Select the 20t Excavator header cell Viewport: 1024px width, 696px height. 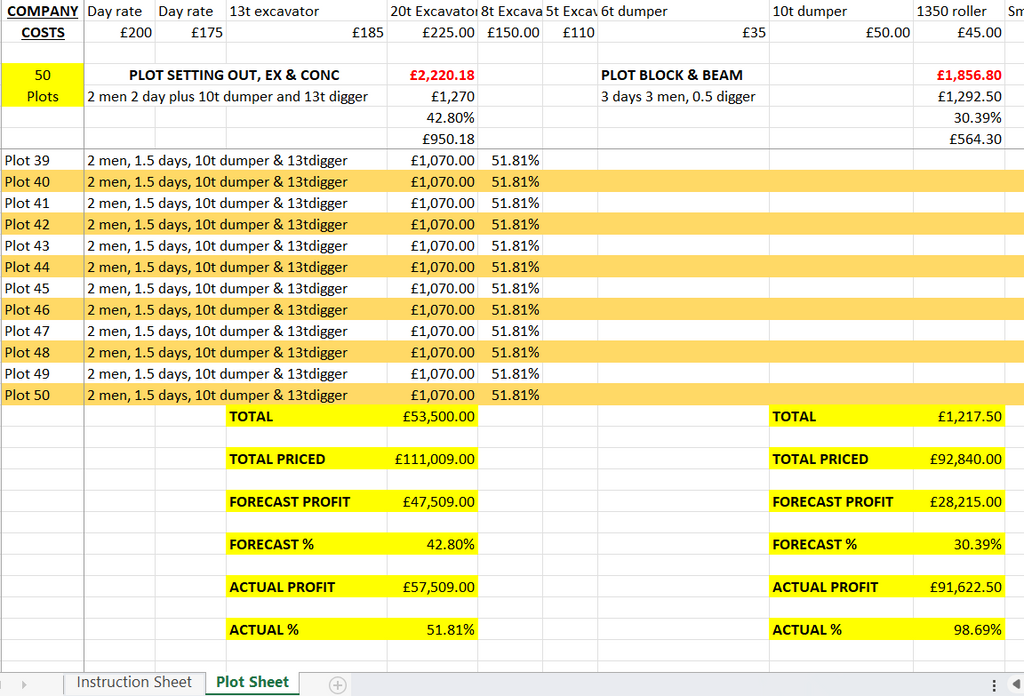pyautogui.click(x=432, y=11)
